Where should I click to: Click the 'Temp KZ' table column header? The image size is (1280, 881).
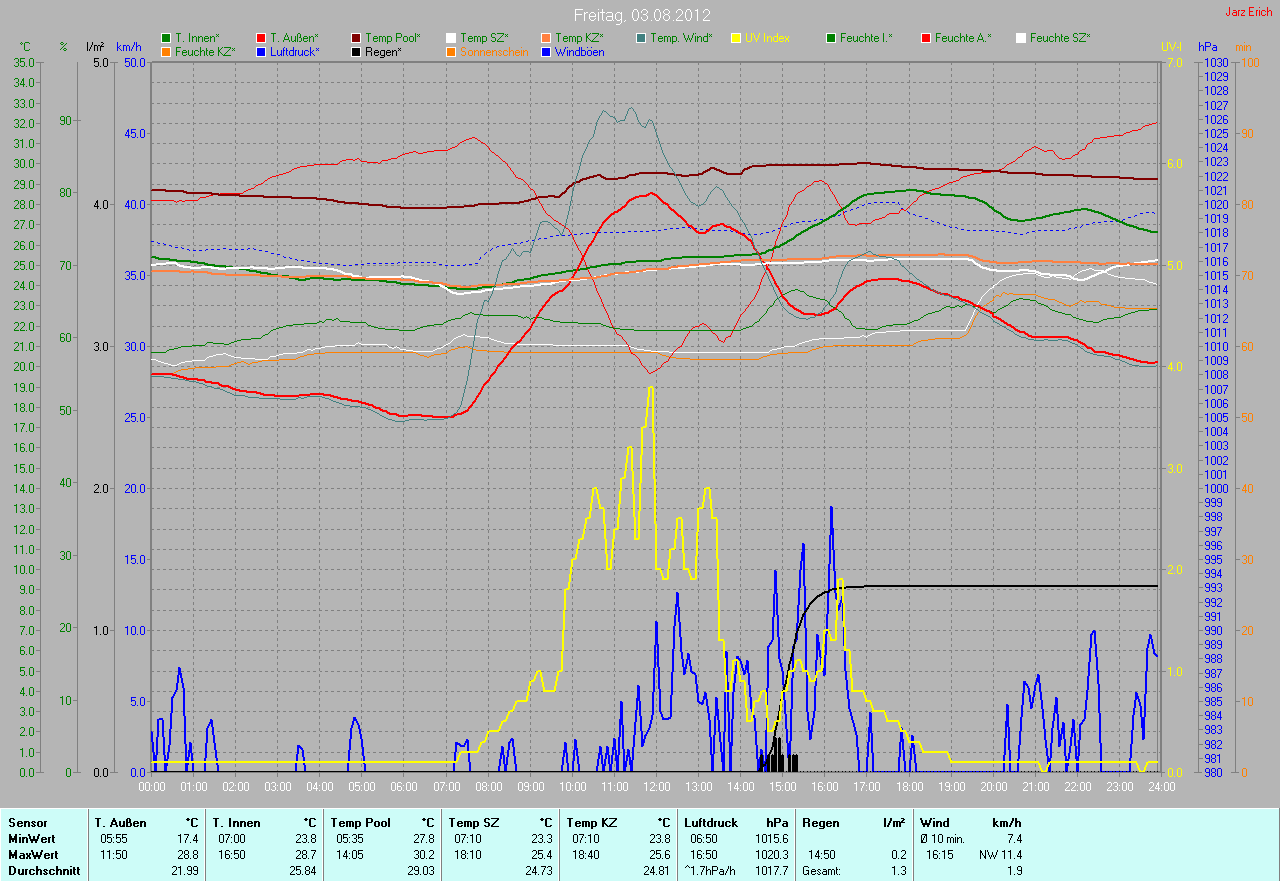591,823
